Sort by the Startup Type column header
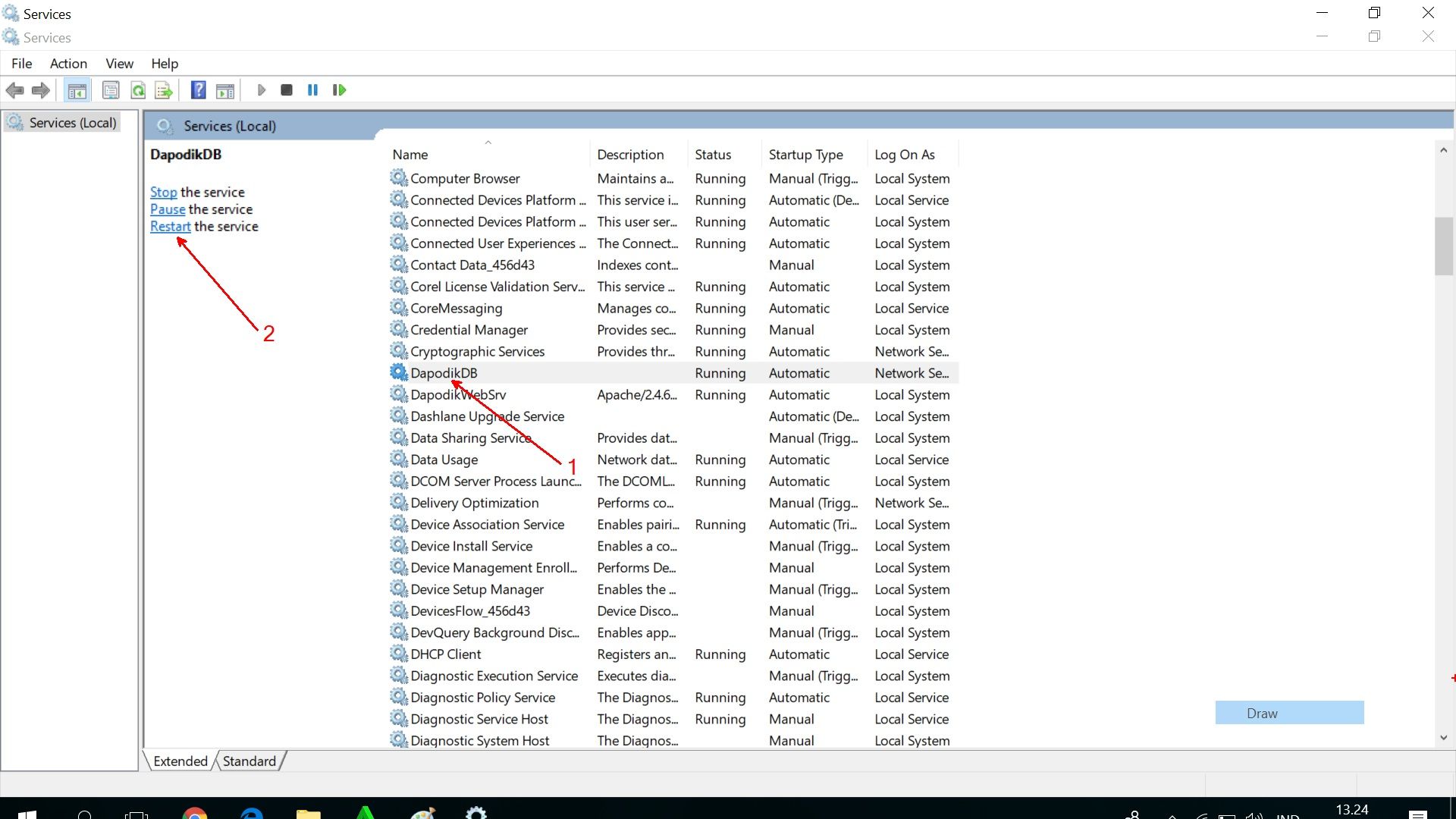 tap(814, 155)
